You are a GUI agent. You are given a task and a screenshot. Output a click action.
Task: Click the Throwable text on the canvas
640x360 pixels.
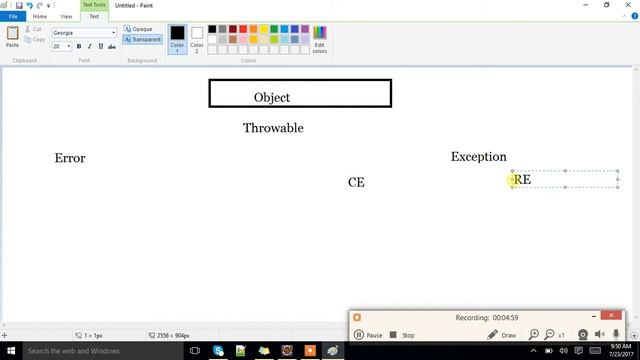pyautogui.click(x=273, y=128)
